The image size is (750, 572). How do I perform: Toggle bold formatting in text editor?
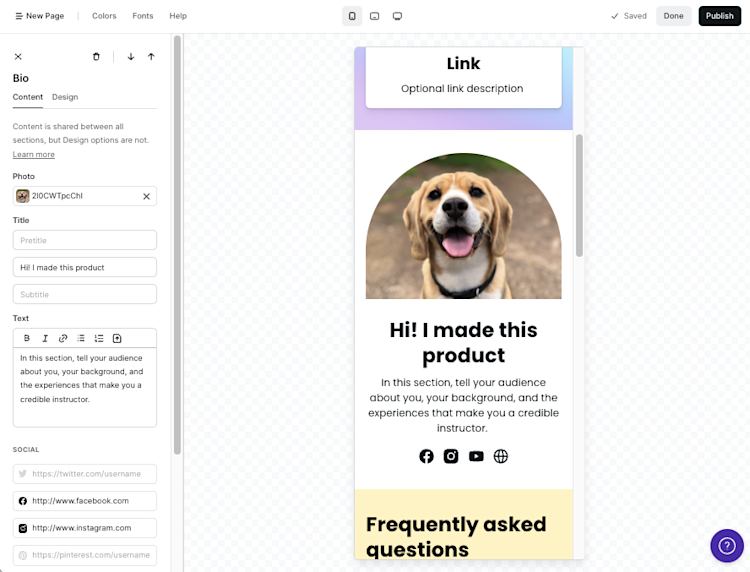tap(27, 338)
